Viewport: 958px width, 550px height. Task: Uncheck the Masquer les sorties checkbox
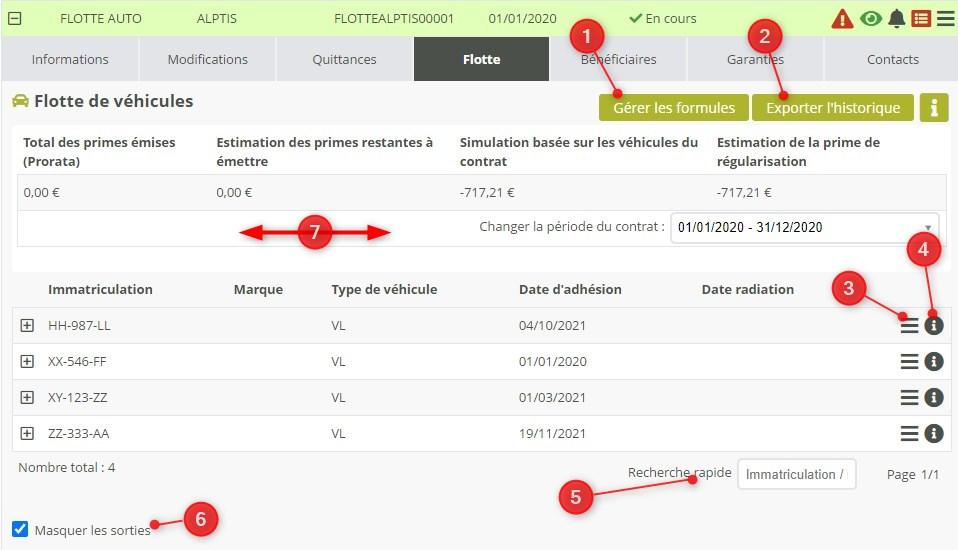(x=20, y=530)
